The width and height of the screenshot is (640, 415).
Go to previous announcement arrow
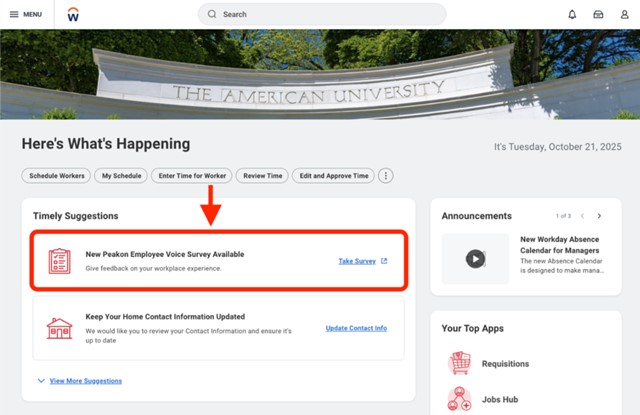point(582,216)
